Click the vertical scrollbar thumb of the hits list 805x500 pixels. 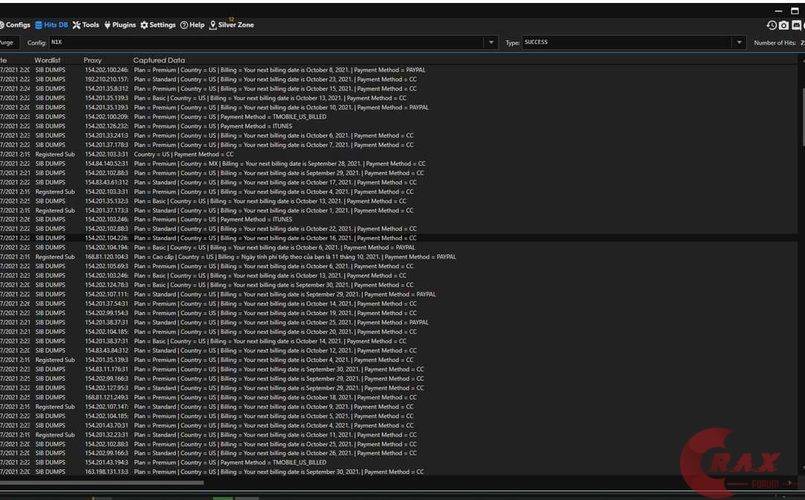[x=802, y=116]
